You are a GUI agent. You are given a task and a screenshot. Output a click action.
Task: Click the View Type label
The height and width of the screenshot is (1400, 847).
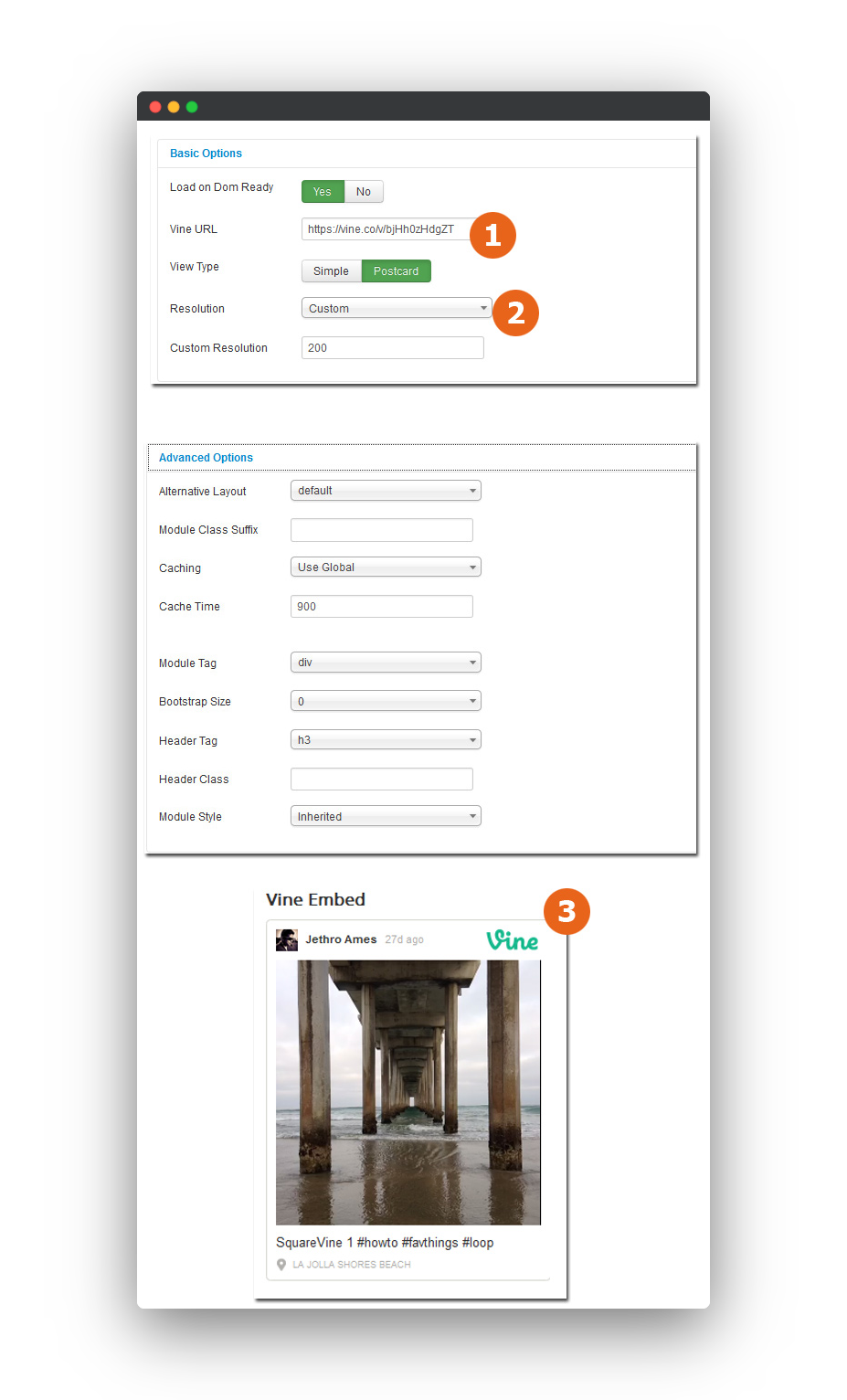tap(195, 267)
